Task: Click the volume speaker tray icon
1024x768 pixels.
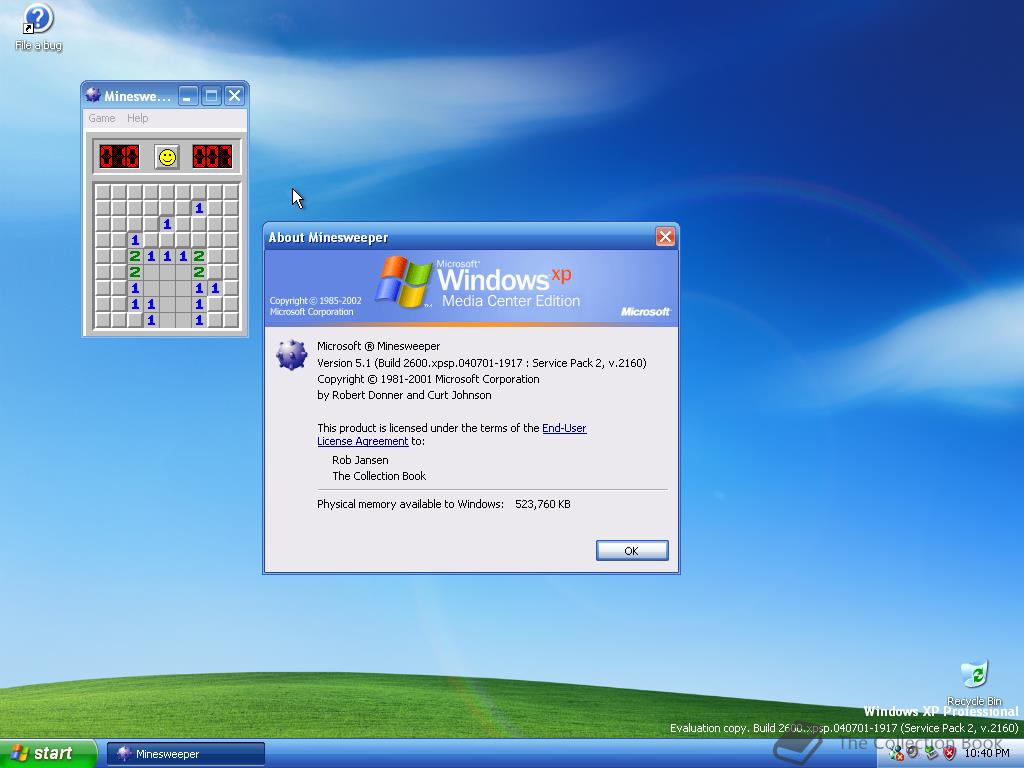Action: (x=914, y=753)
